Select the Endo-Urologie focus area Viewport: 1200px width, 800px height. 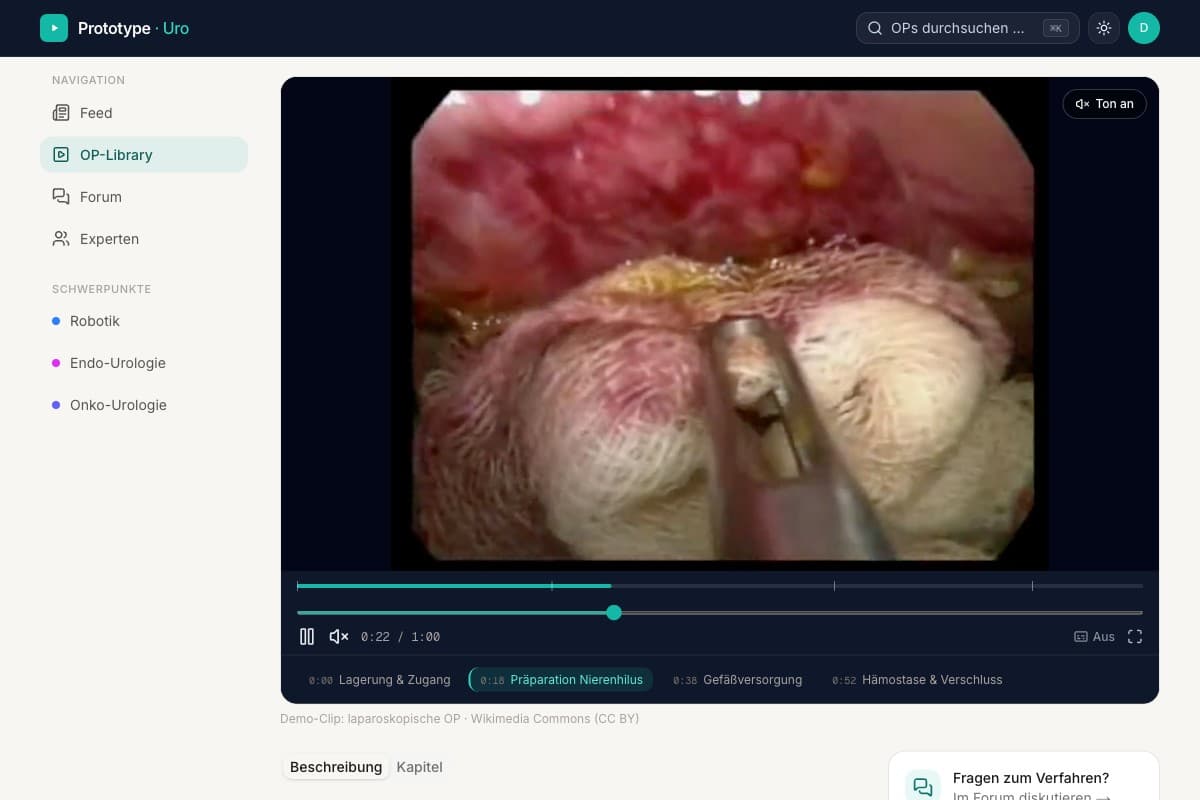(x=144, y=363)
